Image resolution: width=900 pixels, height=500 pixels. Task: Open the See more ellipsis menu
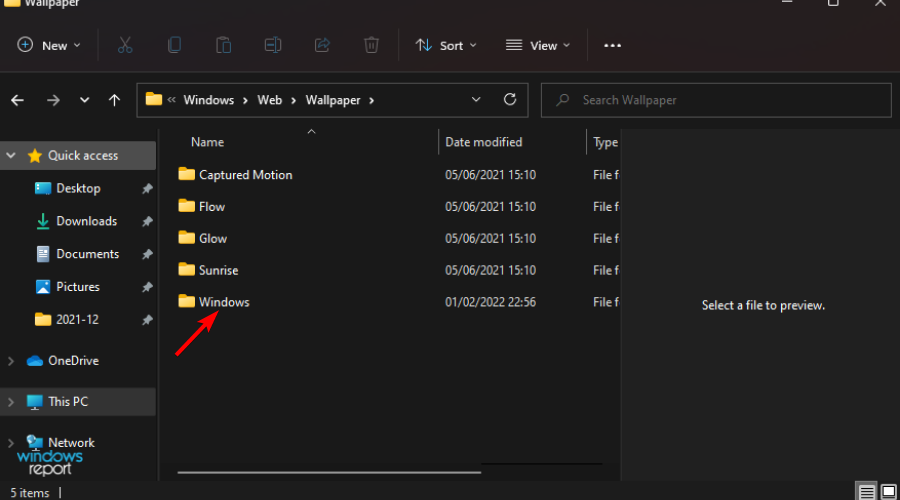click(x=613, y=45)
